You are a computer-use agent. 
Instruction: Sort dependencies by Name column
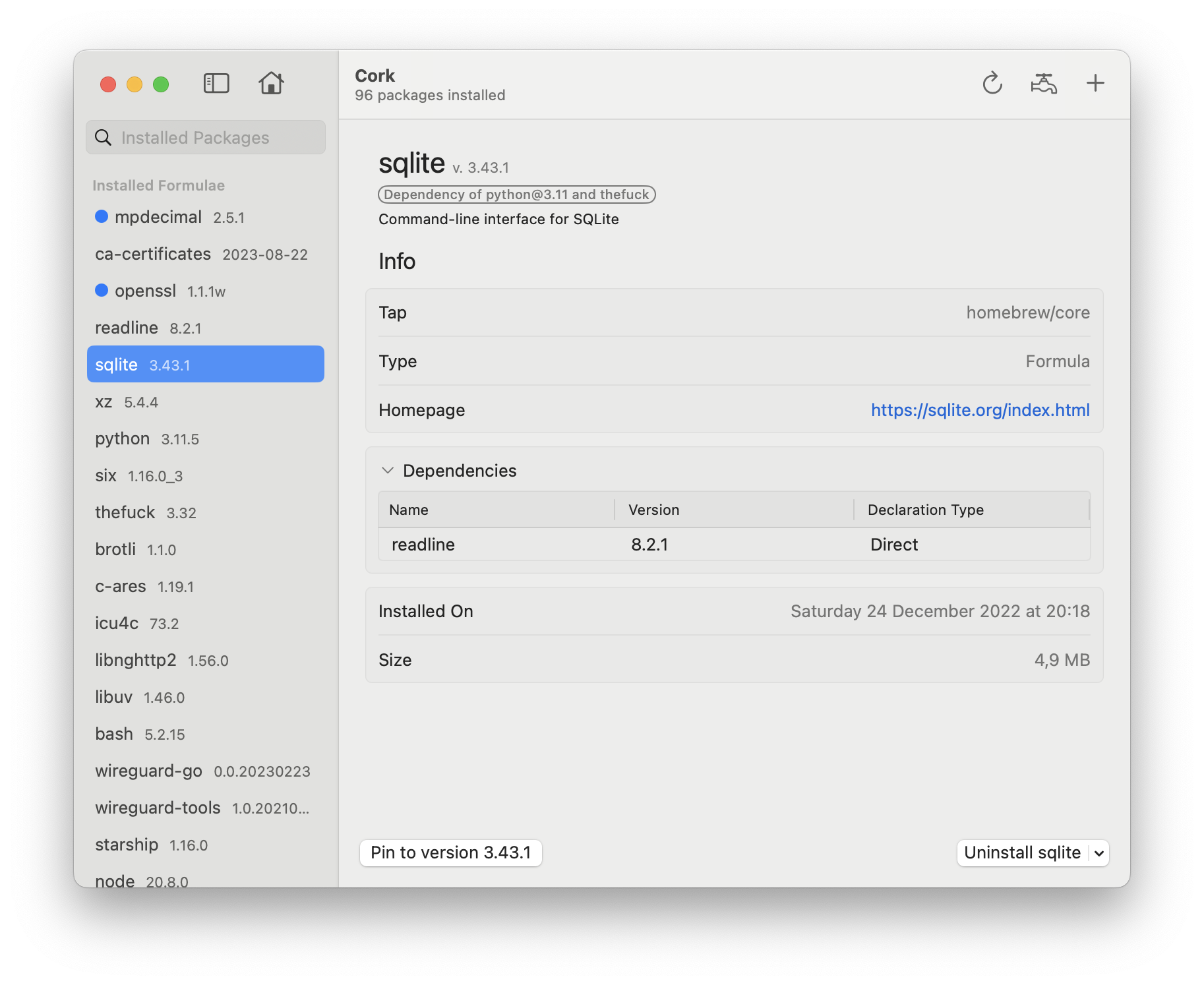496,510
